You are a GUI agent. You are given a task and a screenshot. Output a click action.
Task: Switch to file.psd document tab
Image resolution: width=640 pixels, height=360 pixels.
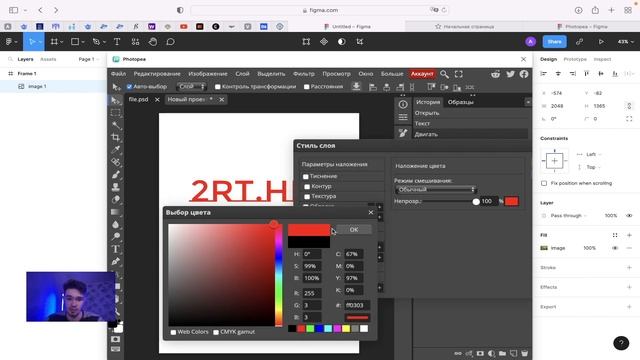[x=138, y=99]
